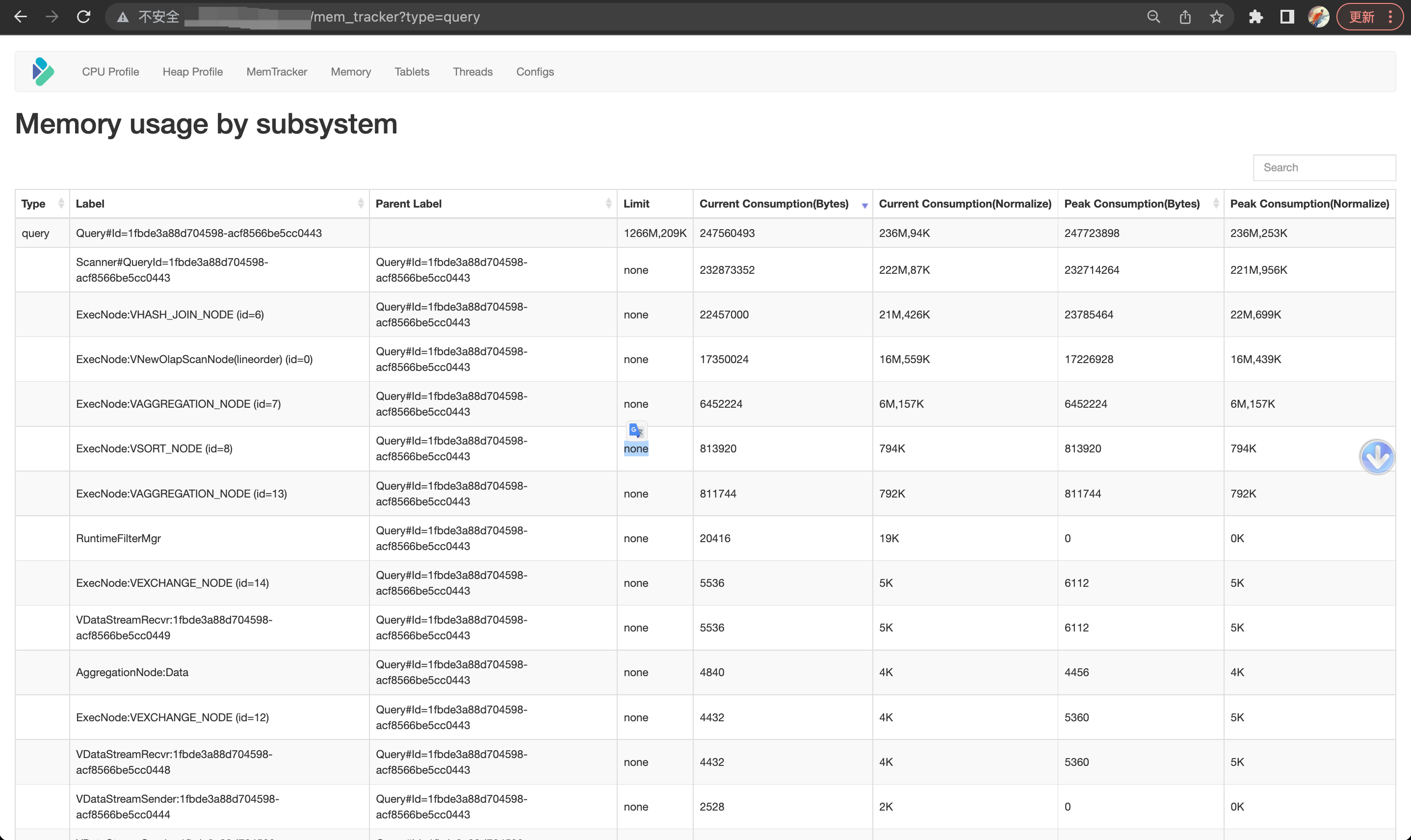This screenshot has height=840, width=1411.
Task: Click the sort arrow on Current Consumption(Bytes)
Action: pyautogui.click(x=864, y=206)
